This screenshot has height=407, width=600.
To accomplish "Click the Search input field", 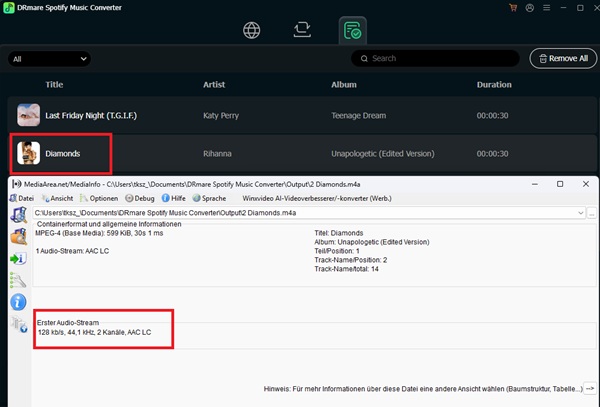I will click(435, 58).
